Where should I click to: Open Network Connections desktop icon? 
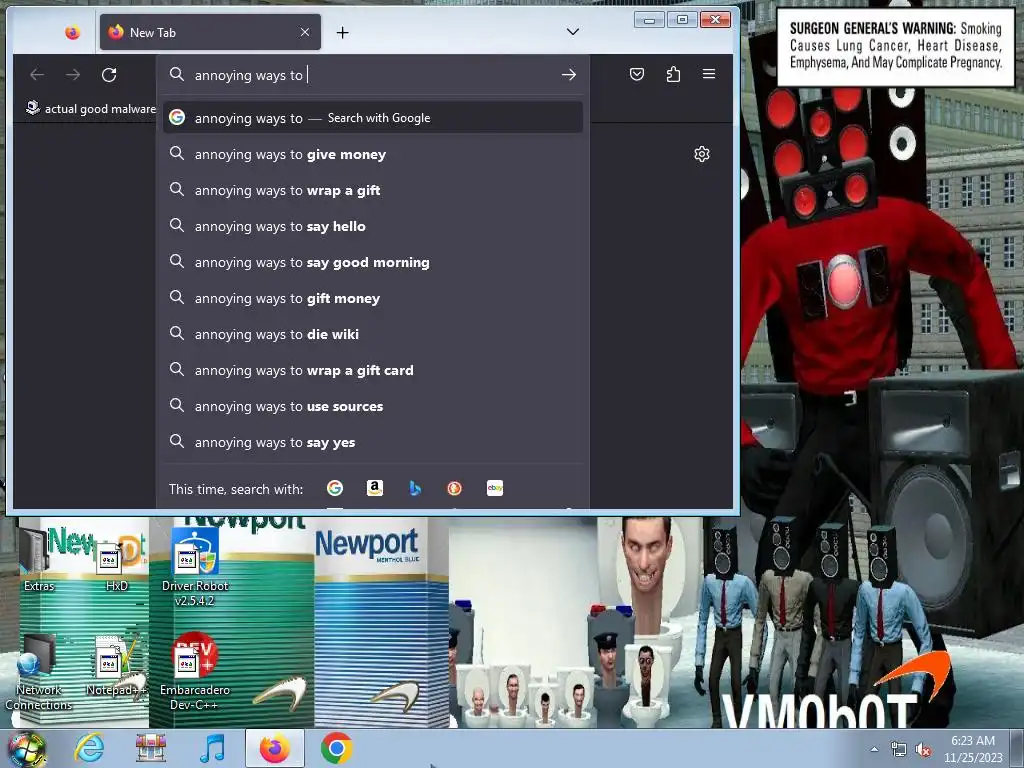38,671
